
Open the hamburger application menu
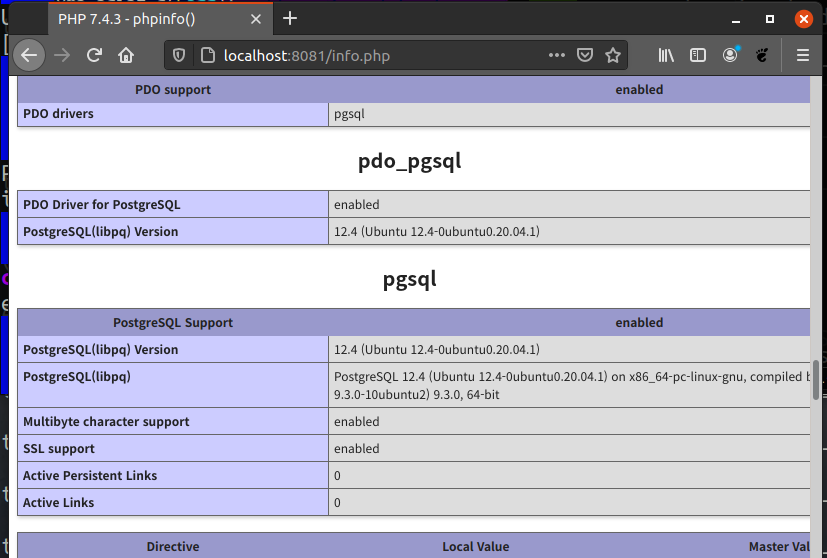pyautogui.click(x=803, y=55)
